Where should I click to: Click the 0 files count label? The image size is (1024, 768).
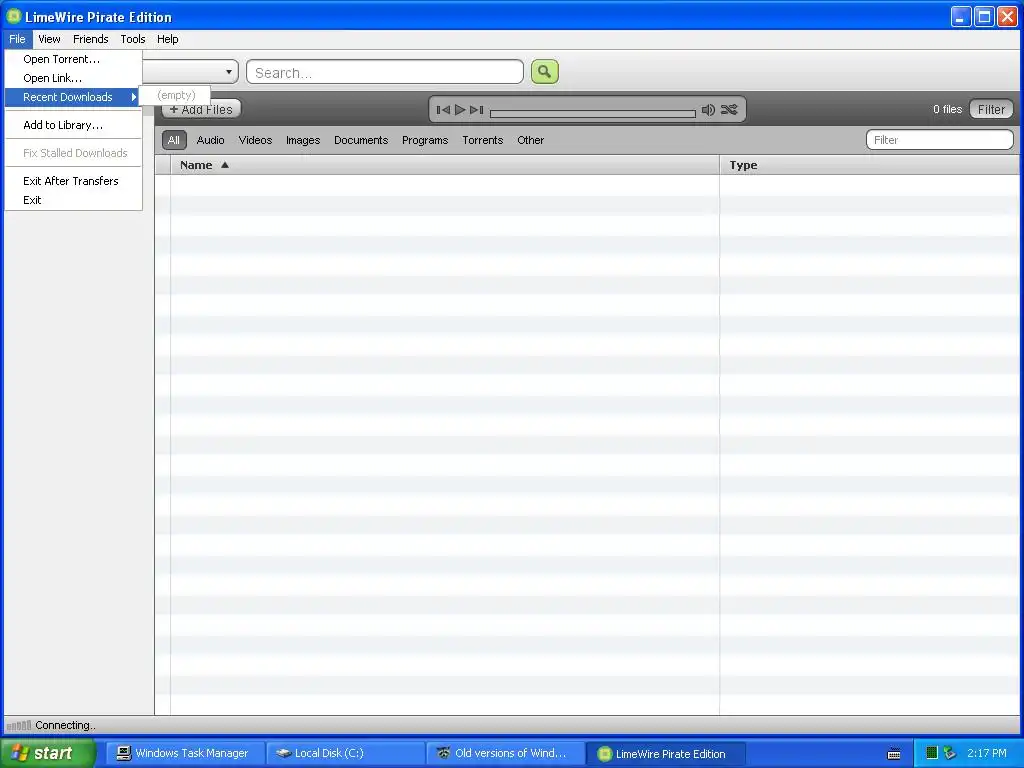pyautogui.click(x=948, y=110)
